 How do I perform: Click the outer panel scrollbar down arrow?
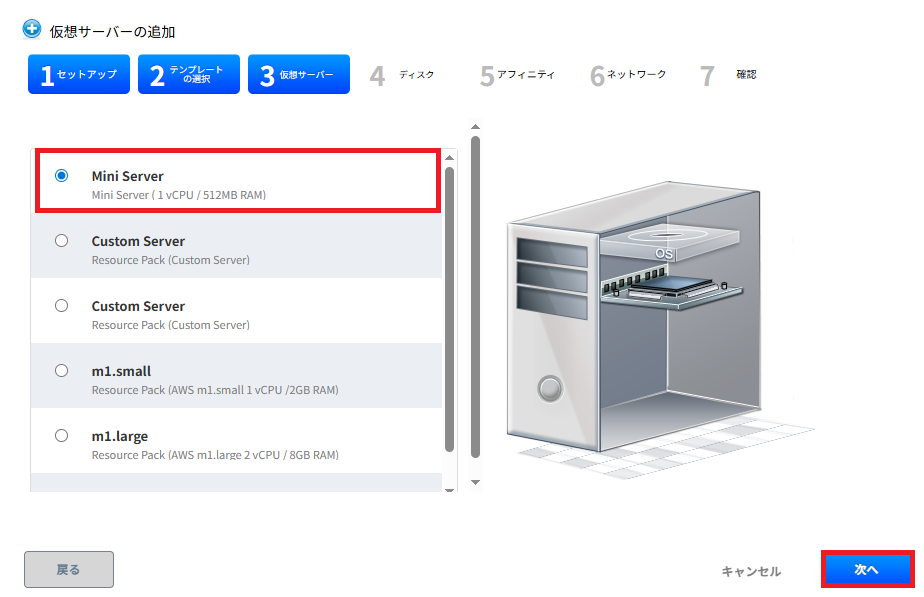476,483
